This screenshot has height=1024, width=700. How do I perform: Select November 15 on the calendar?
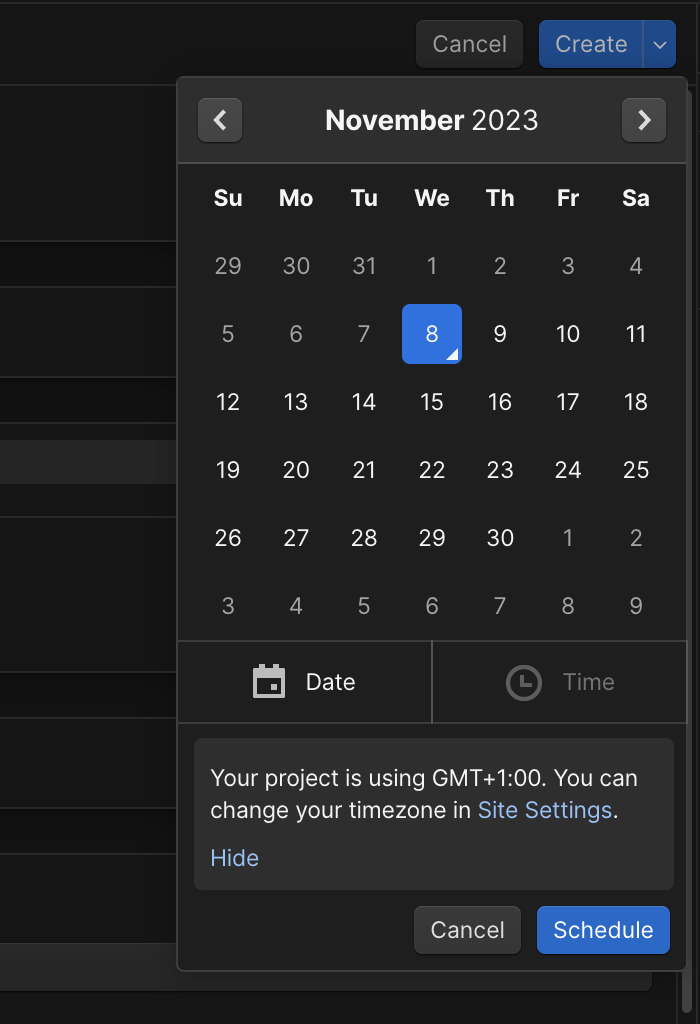pyautogui.click(x=432, y=402)
